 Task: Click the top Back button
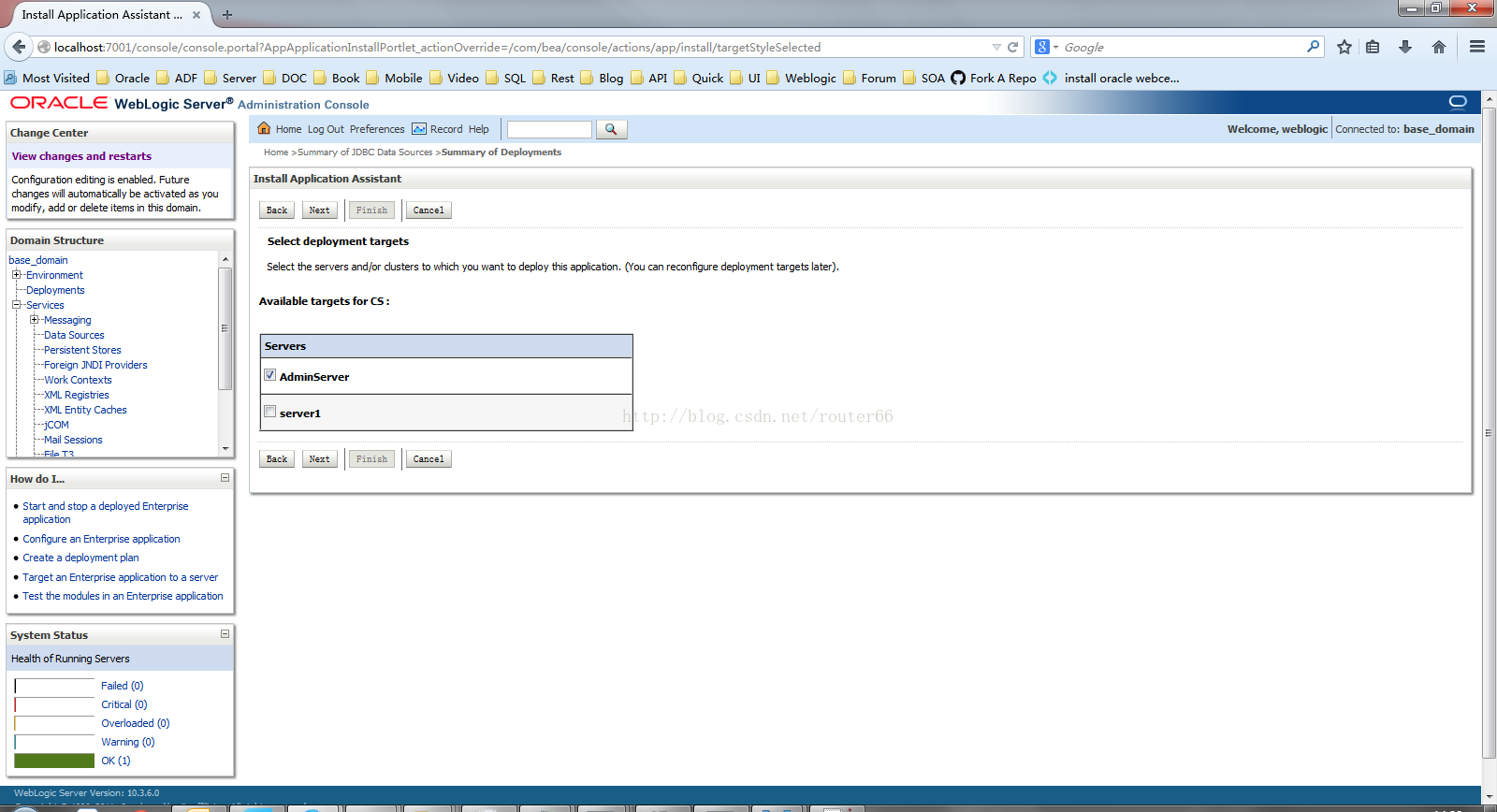click(x=277, y=210)
